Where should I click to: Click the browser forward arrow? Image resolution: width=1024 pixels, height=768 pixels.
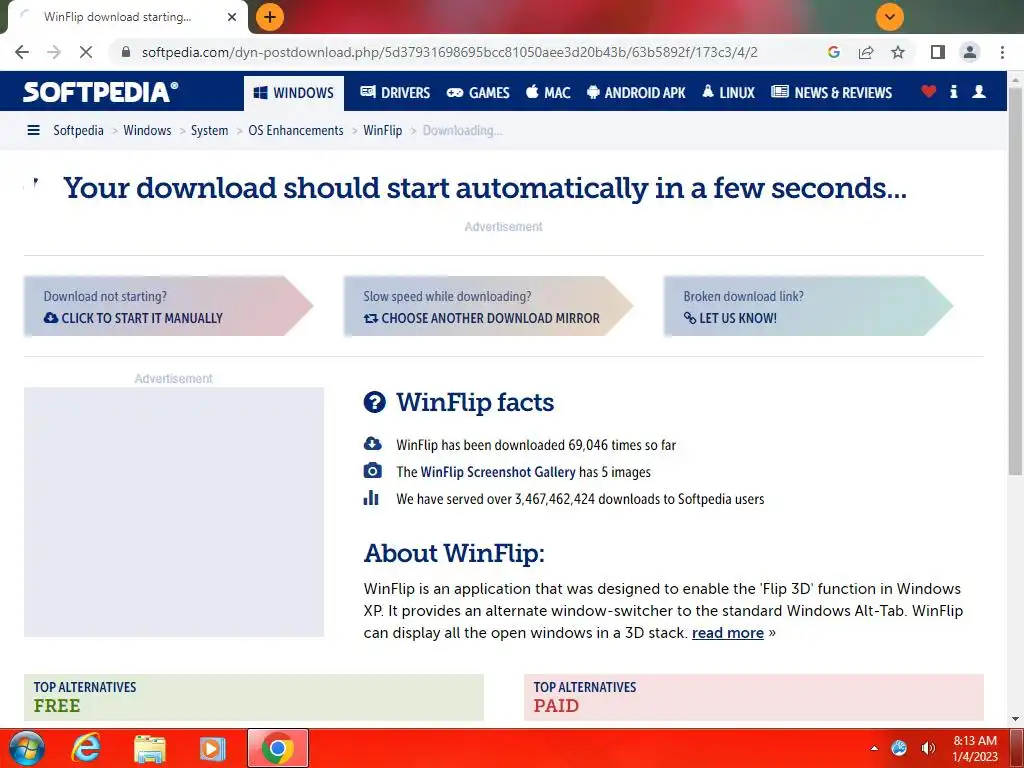[x=54, y=52]
